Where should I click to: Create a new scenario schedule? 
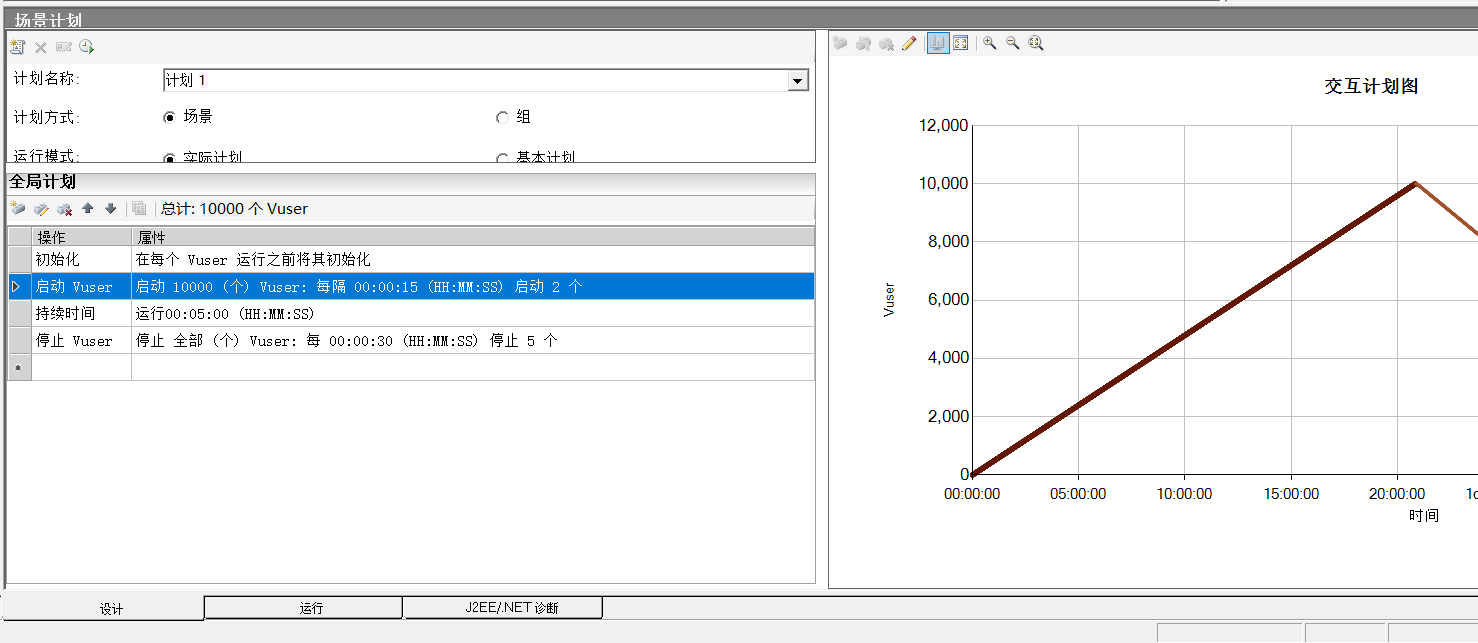coord(17,46)
